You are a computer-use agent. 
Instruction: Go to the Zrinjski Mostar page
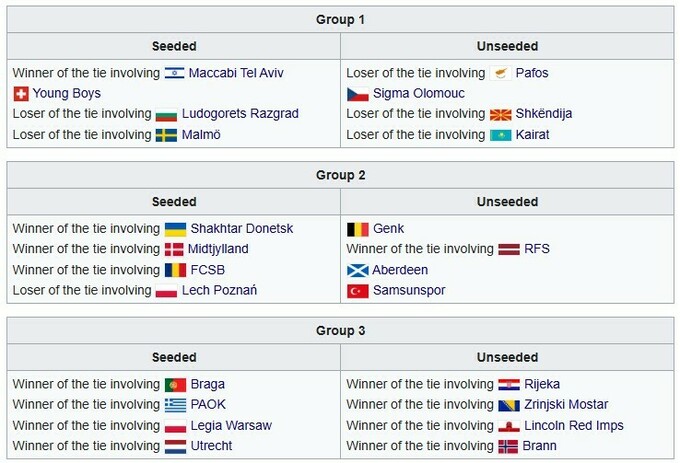567,405
